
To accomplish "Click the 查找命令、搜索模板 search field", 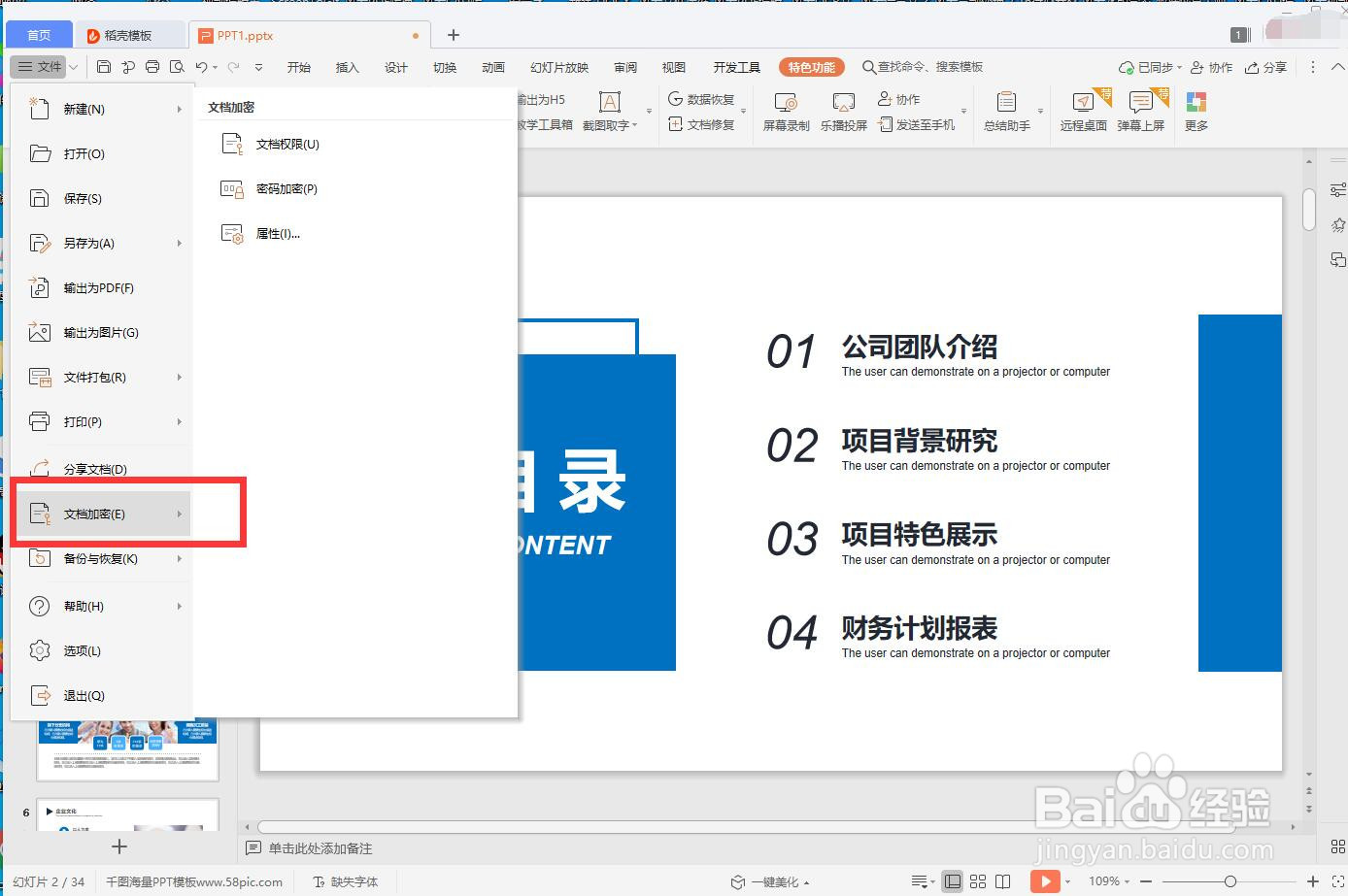I will tap(923, 67).
